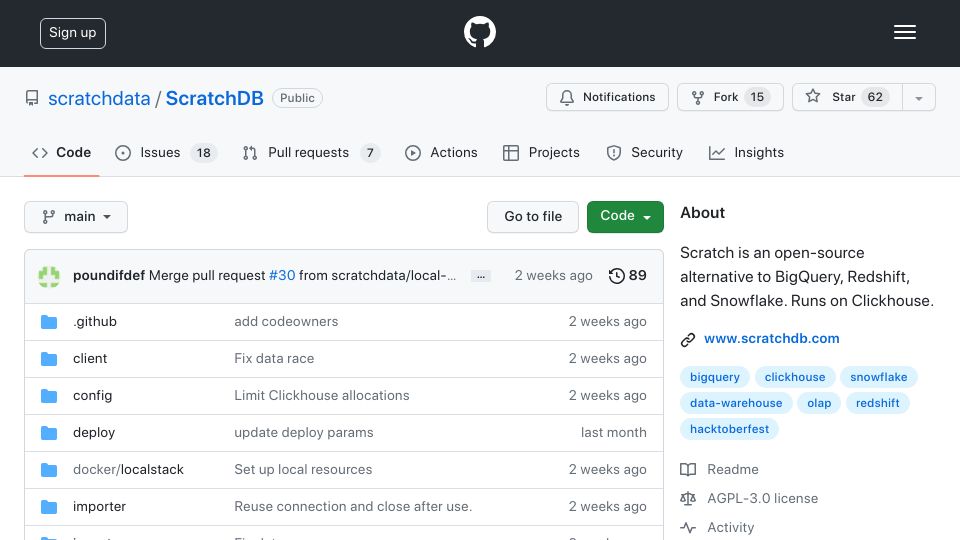Click the client folder icon
Image resolution: width=960 pixels, height=540 pixels.
49,359
